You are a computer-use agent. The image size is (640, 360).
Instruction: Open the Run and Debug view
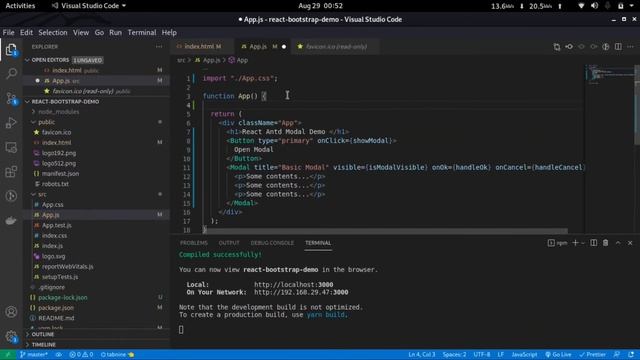click(11, 122)
